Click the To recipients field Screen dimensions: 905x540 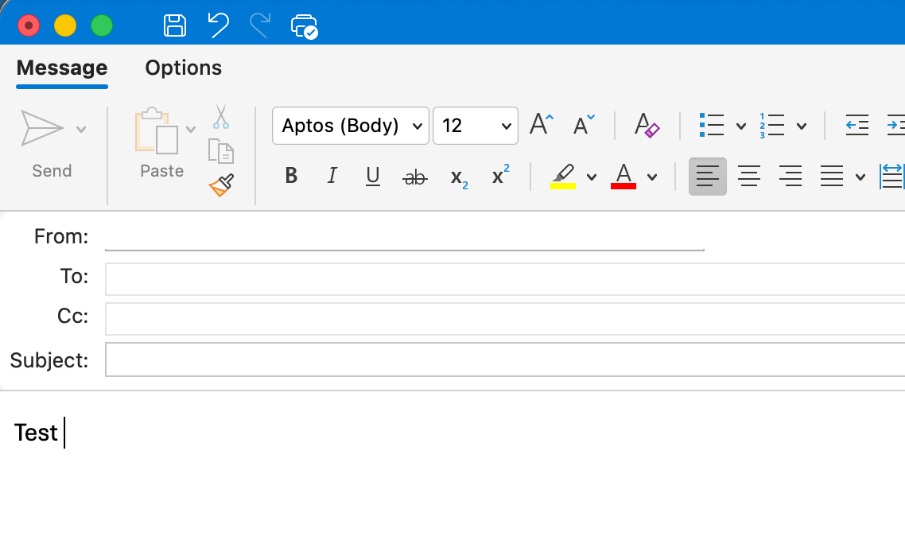(505, 279)
